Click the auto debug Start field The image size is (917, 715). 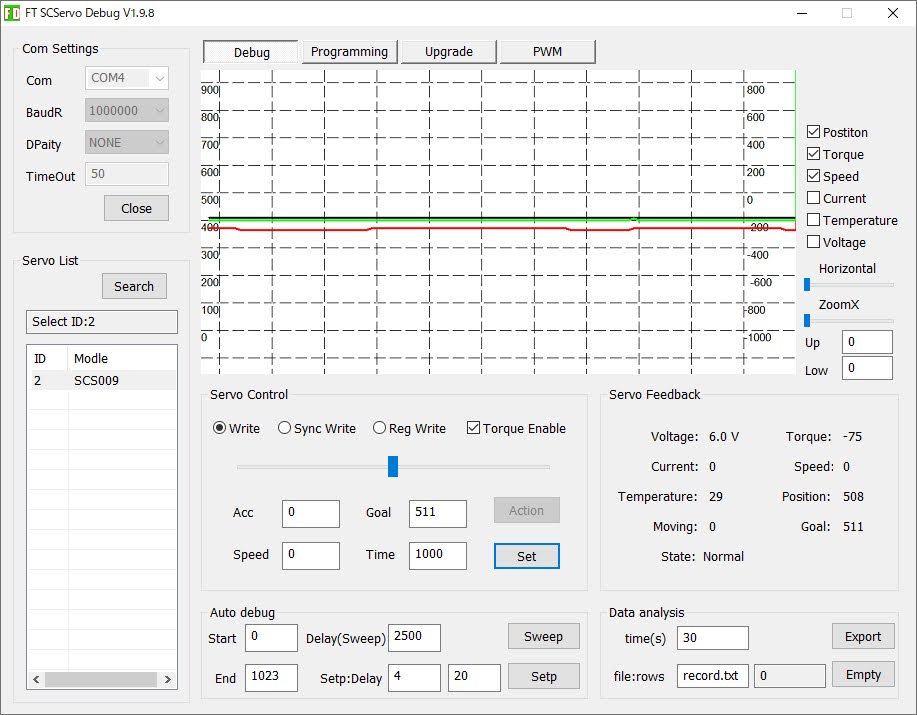click(271, 638)
